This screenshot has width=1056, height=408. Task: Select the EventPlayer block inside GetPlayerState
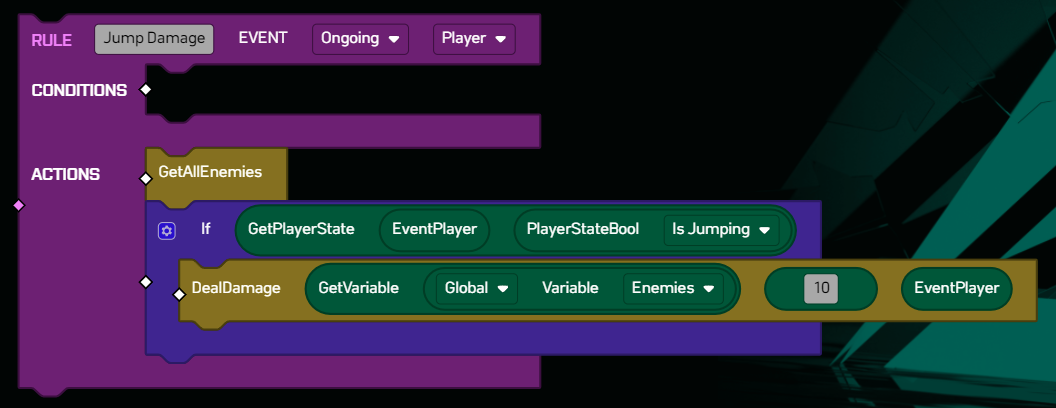[434, 230]
